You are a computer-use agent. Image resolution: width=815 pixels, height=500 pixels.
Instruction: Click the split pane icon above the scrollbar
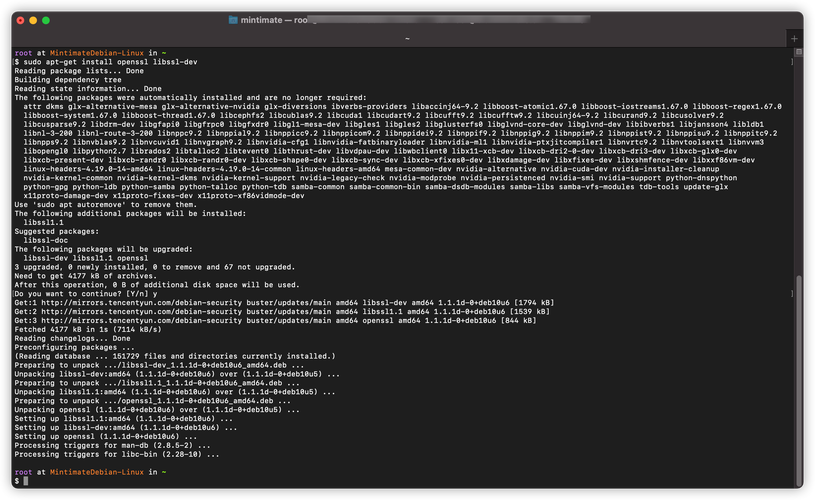coord(799,52)
